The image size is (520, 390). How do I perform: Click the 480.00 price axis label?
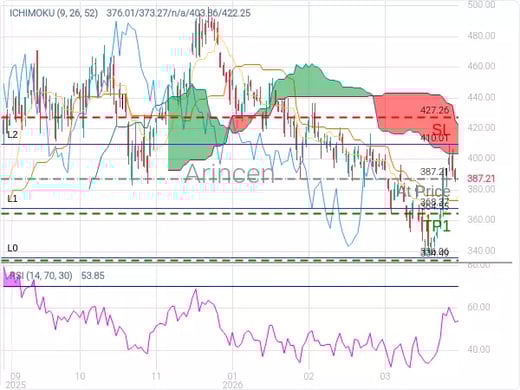click(481, 35)
